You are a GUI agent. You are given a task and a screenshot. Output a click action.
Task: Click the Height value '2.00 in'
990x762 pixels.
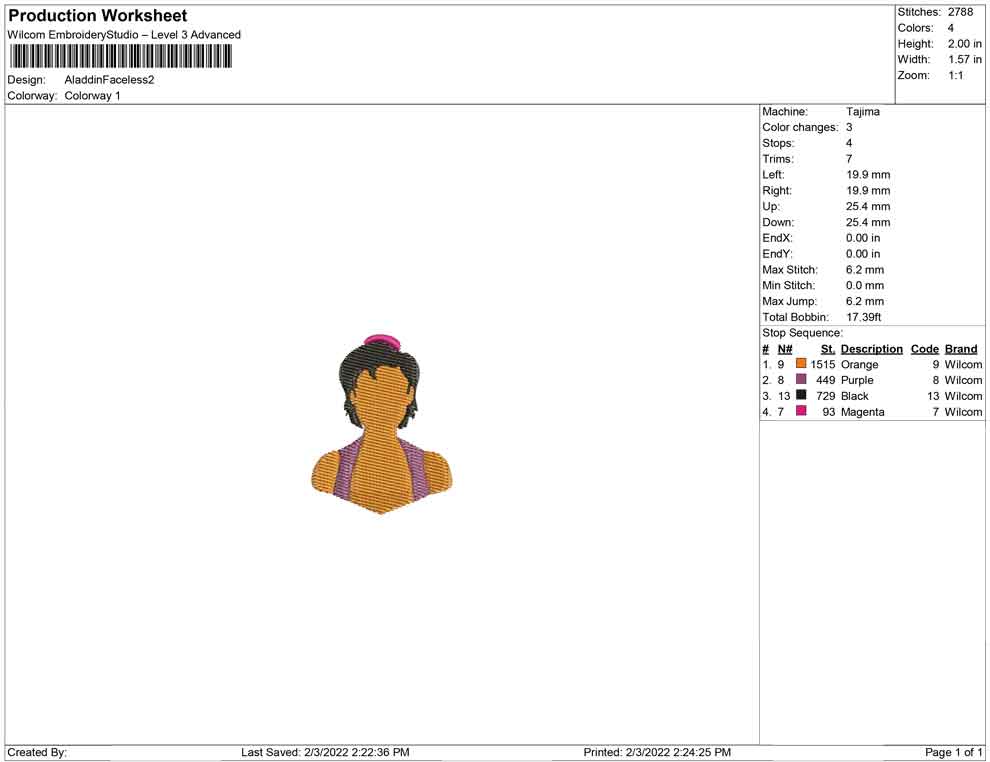click(x=965, y=44)
